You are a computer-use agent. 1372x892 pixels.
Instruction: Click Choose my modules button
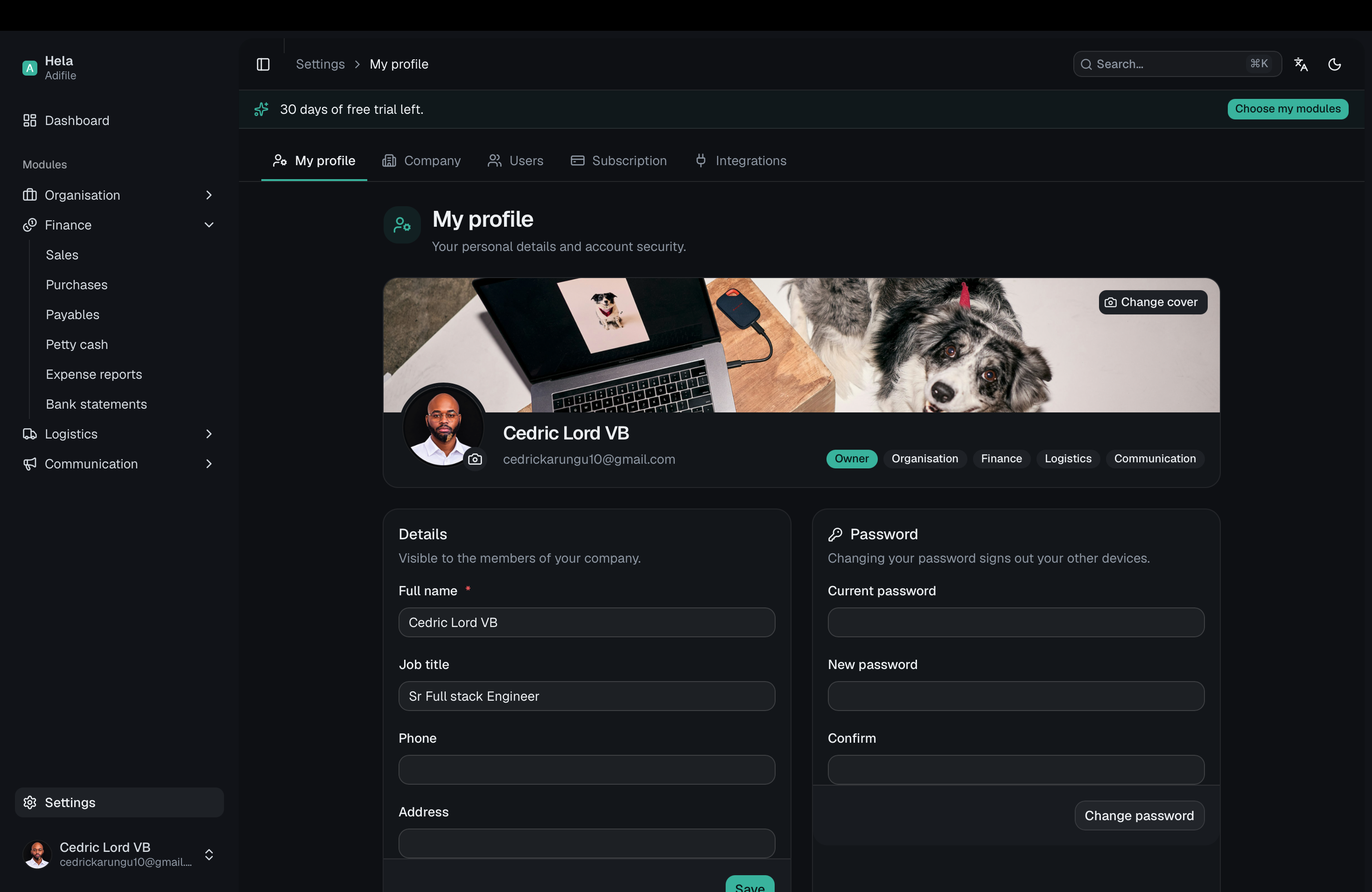pyautogui.click(x=1287, y=109)
